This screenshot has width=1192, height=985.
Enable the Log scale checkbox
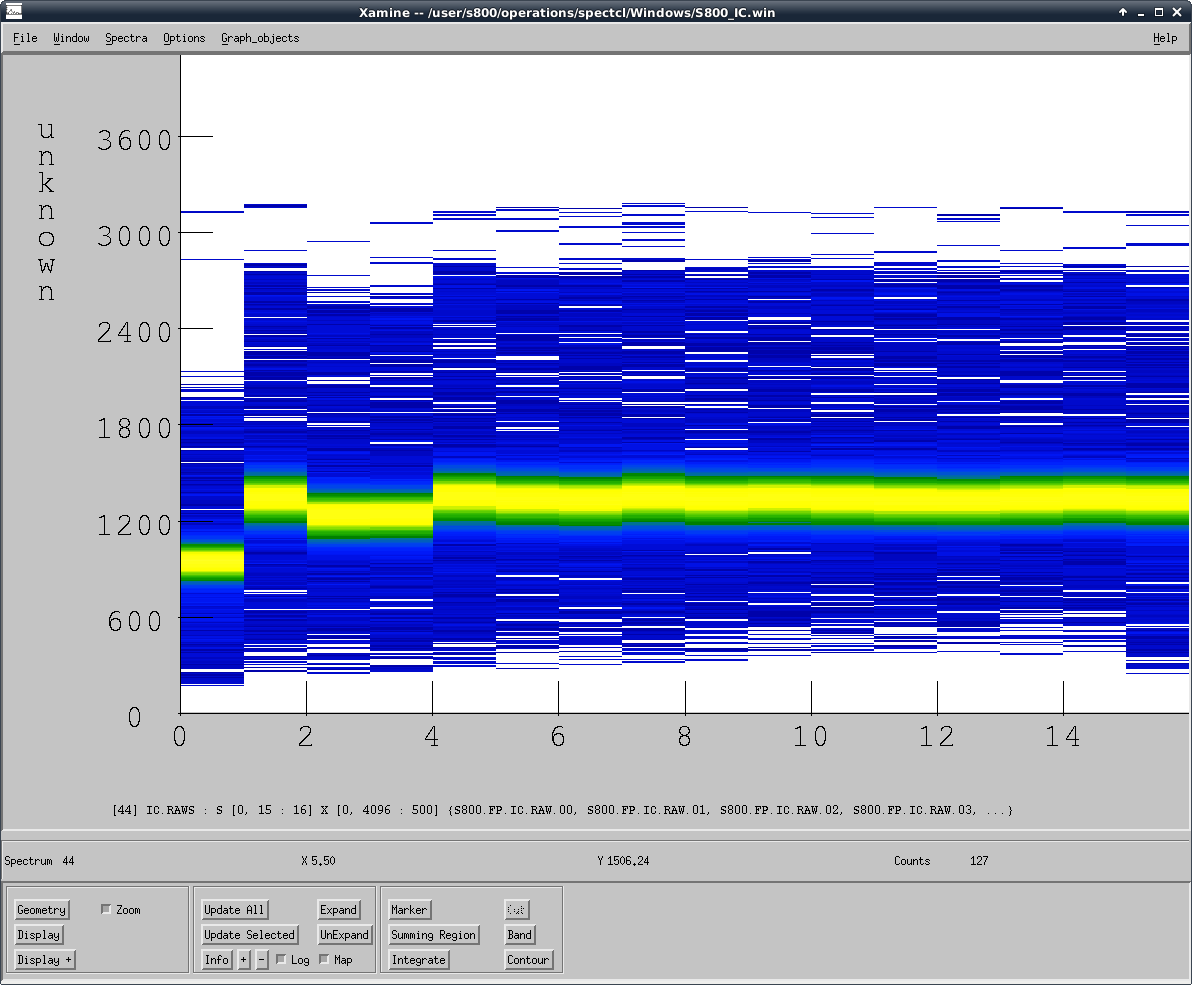point(281,960)
